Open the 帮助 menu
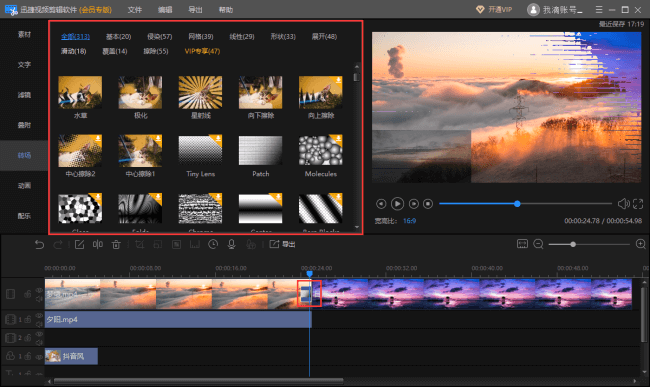This screenshot has height=387, width=650. point(226,10)
